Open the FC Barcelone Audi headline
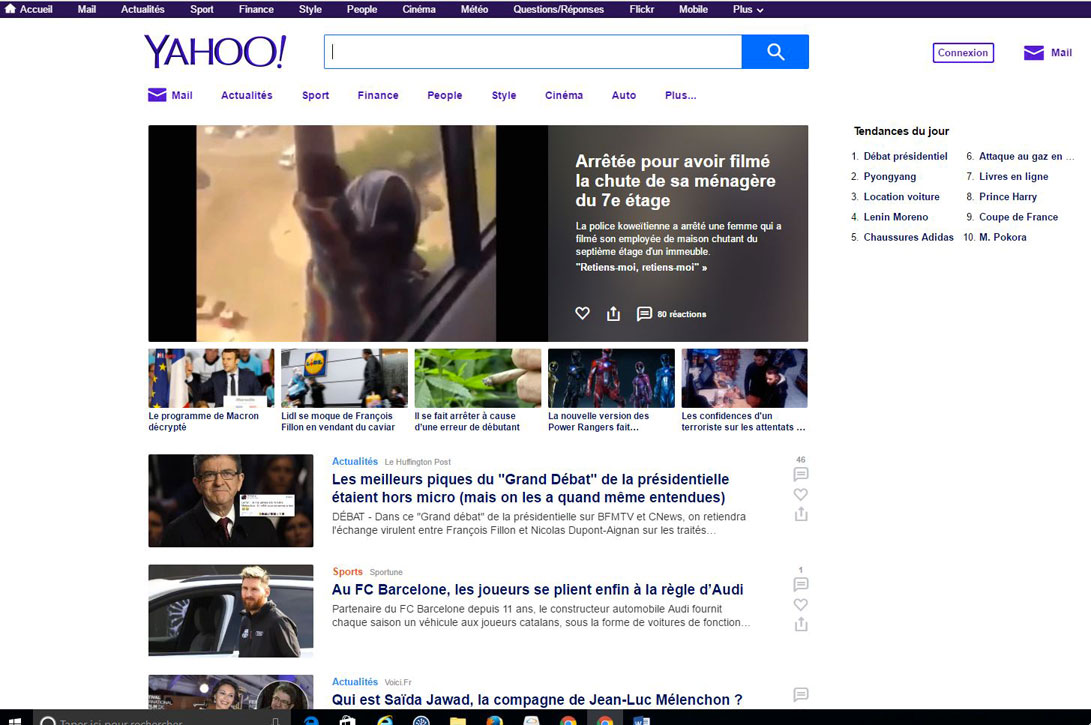 pos(537,589)
